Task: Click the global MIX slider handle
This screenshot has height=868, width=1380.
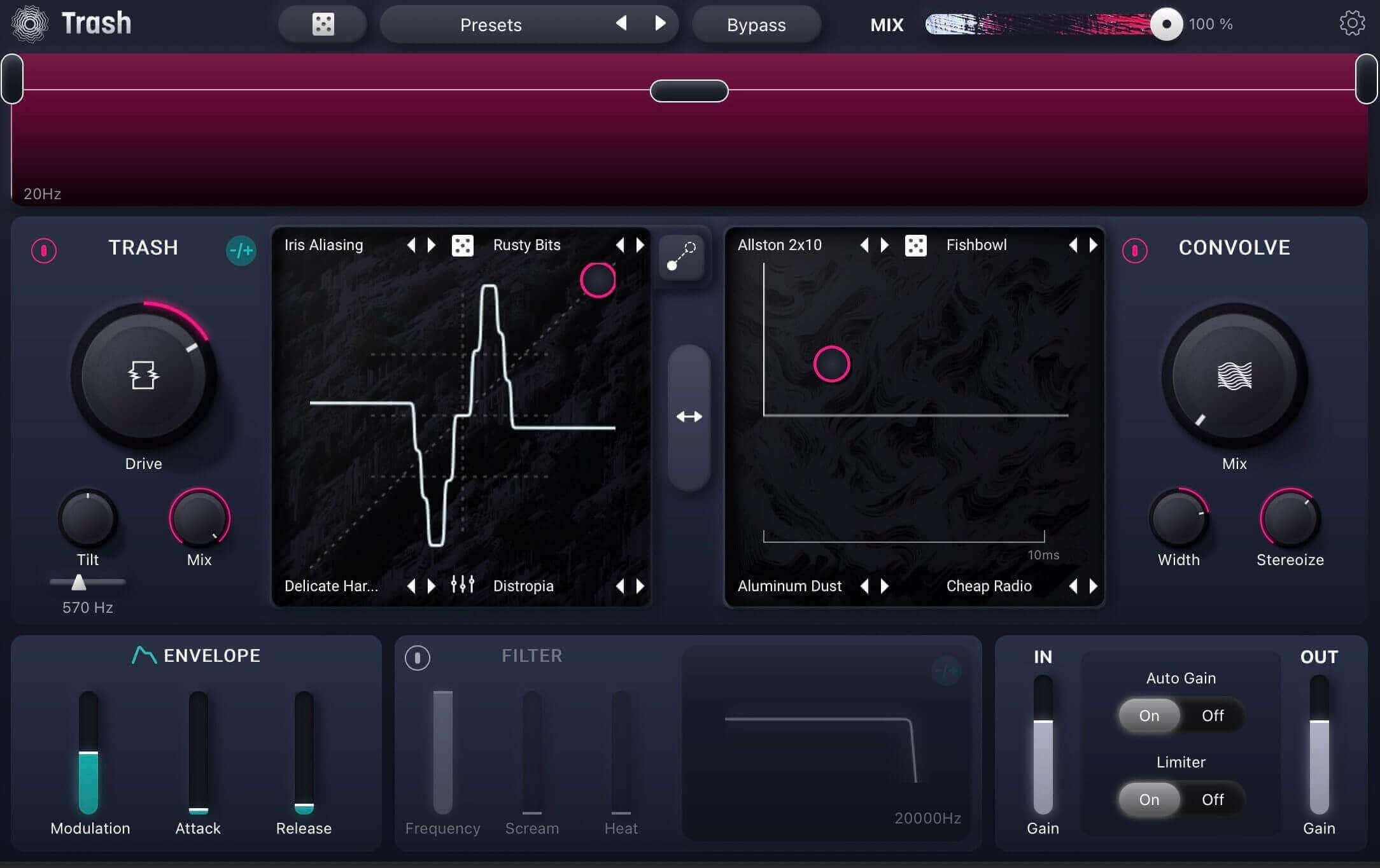Action: click(x=1166, y=24)
